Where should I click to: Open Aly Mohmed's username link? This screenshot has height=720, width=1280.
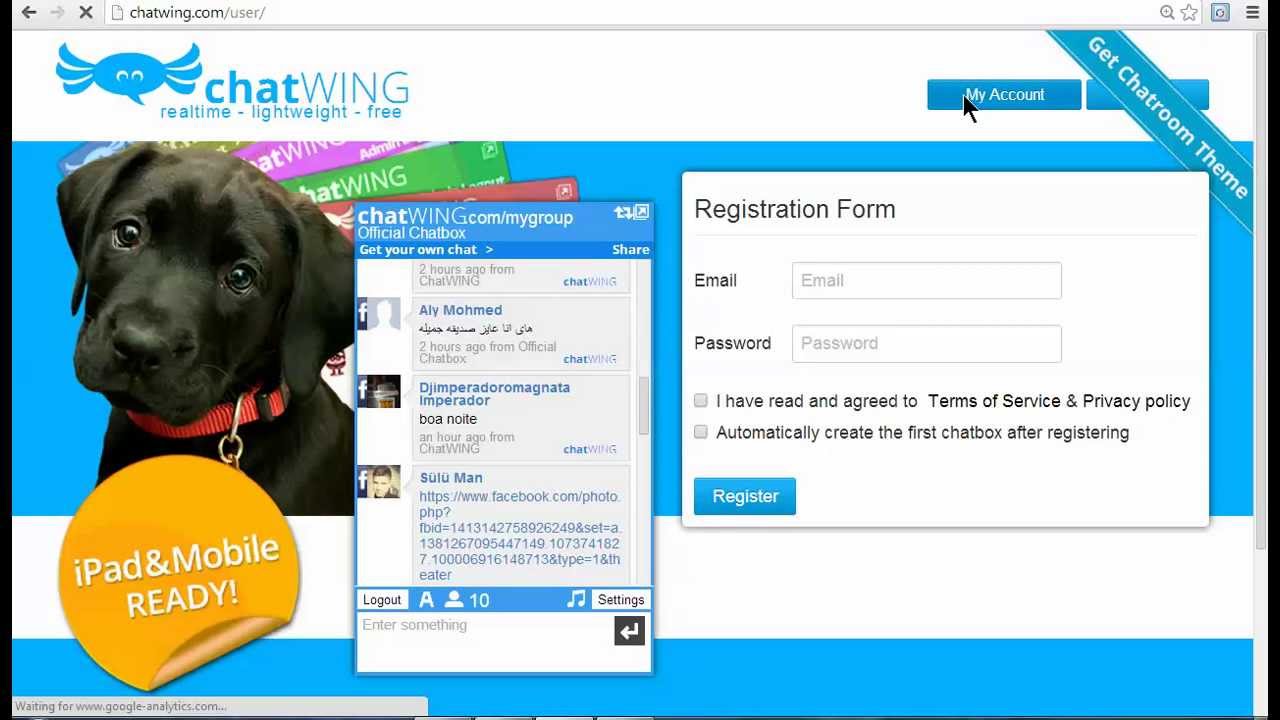(x=460, y=310)
